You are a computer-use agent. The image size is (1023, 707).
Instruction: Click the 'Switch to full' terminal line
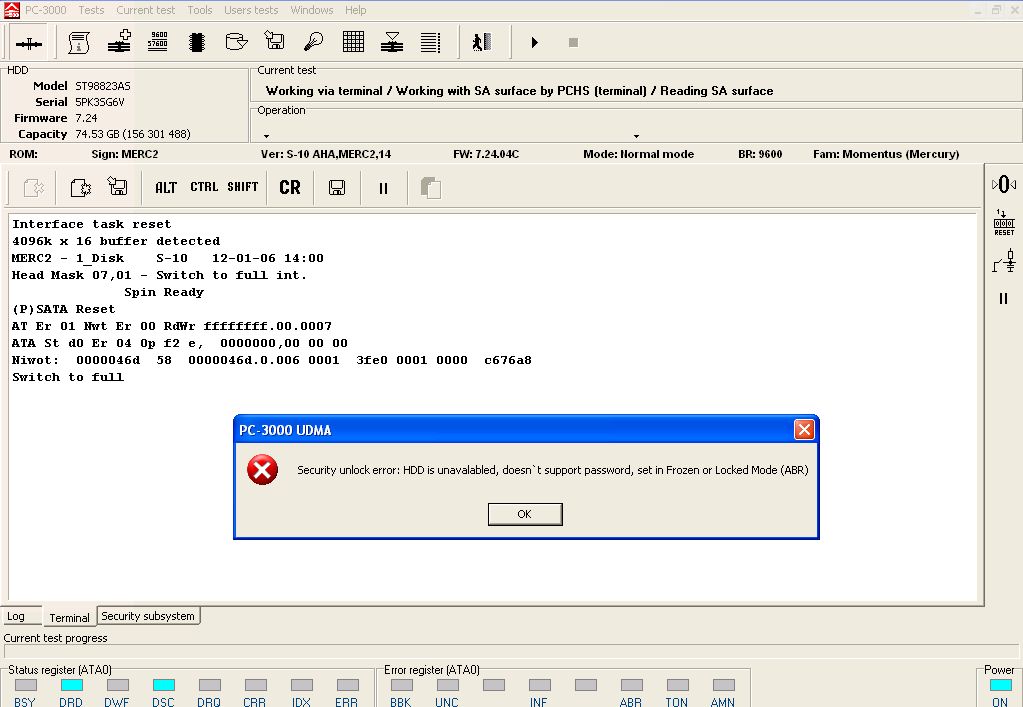pos(68,377)
